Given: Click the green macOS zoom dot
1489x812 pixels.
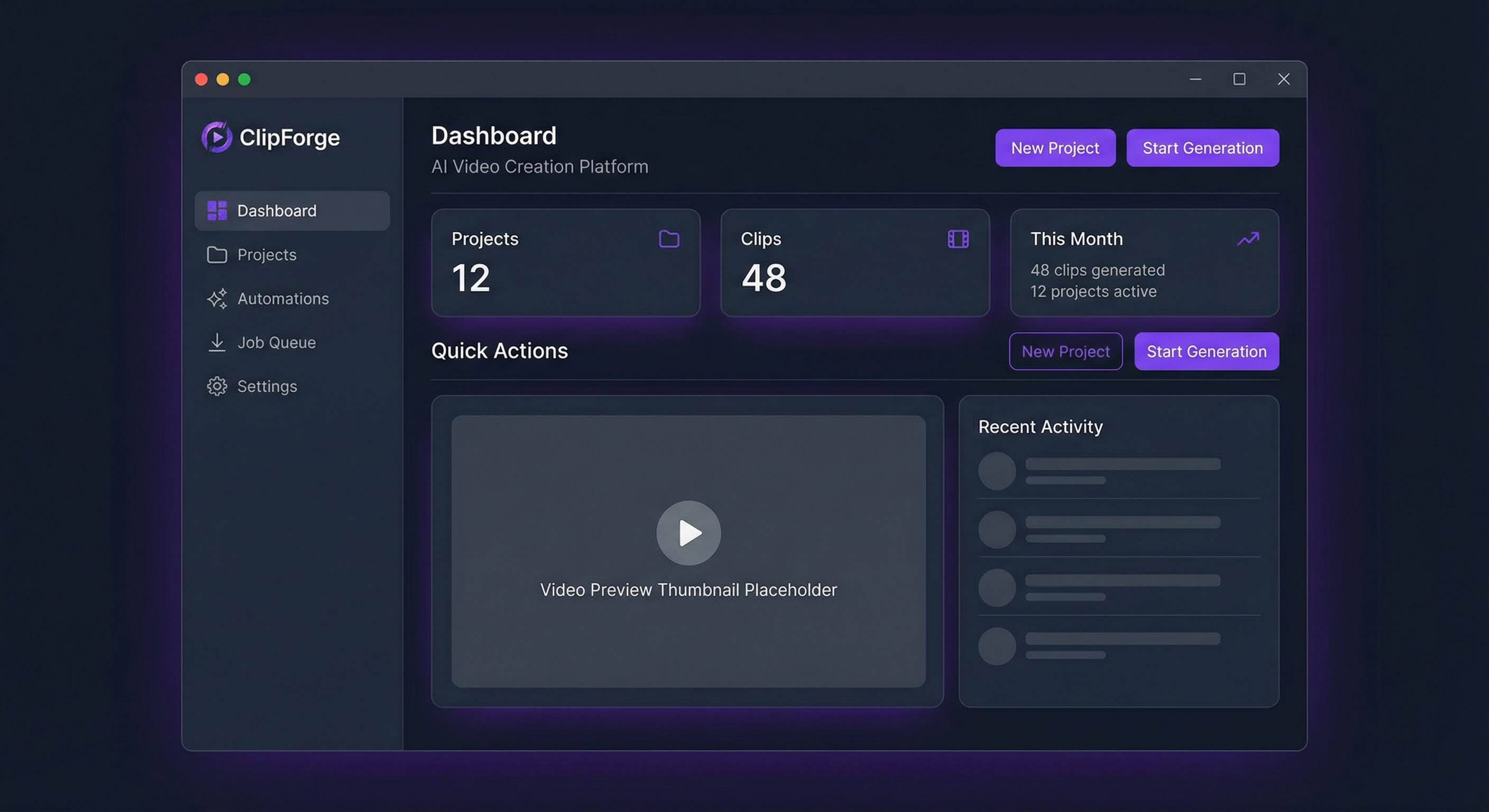Looking at the screenshot, I should [x=244, y=79].
